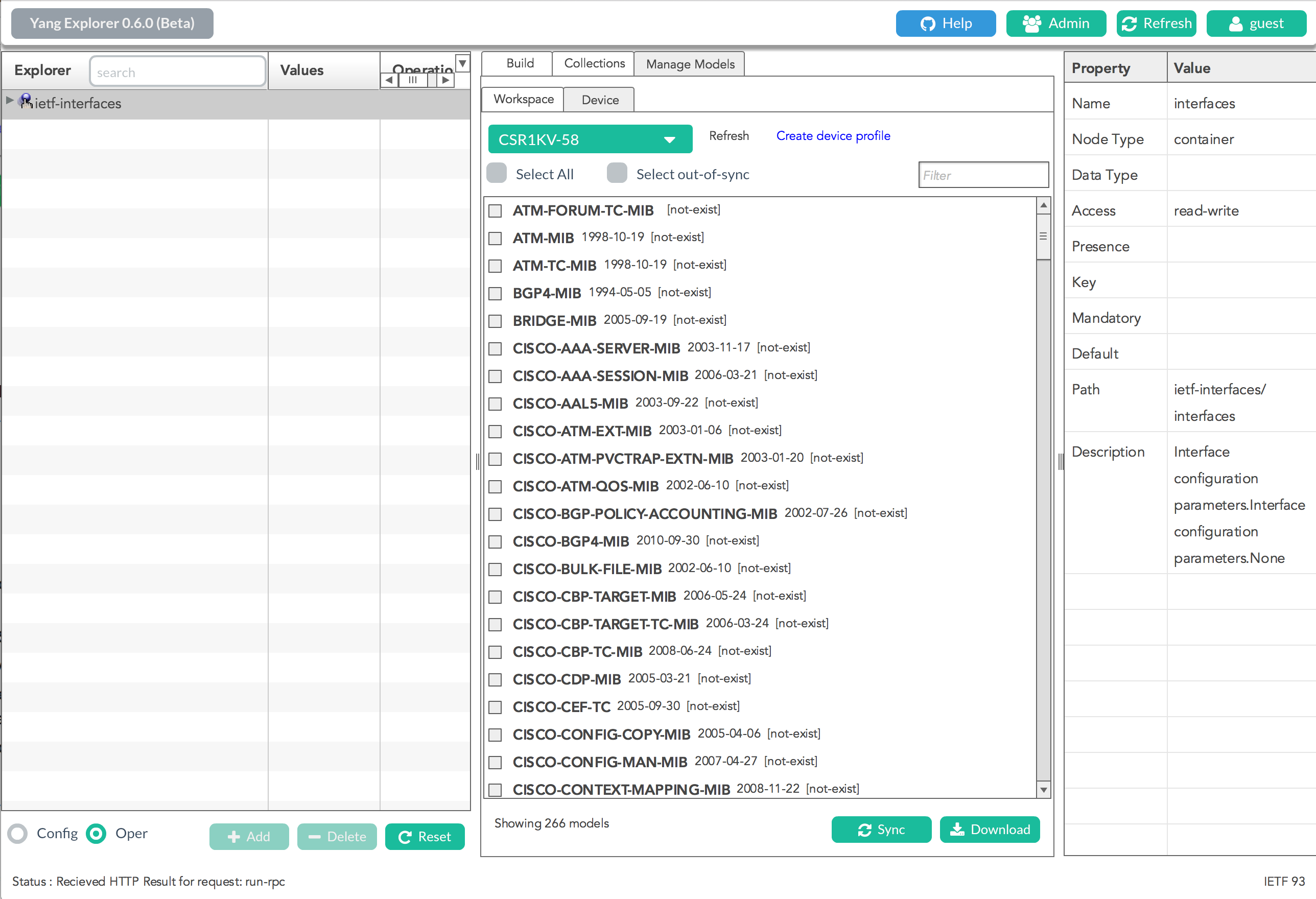Click the users icon on Admin button
This screenshot has height=899, width=1316.
coord(1032,24)
